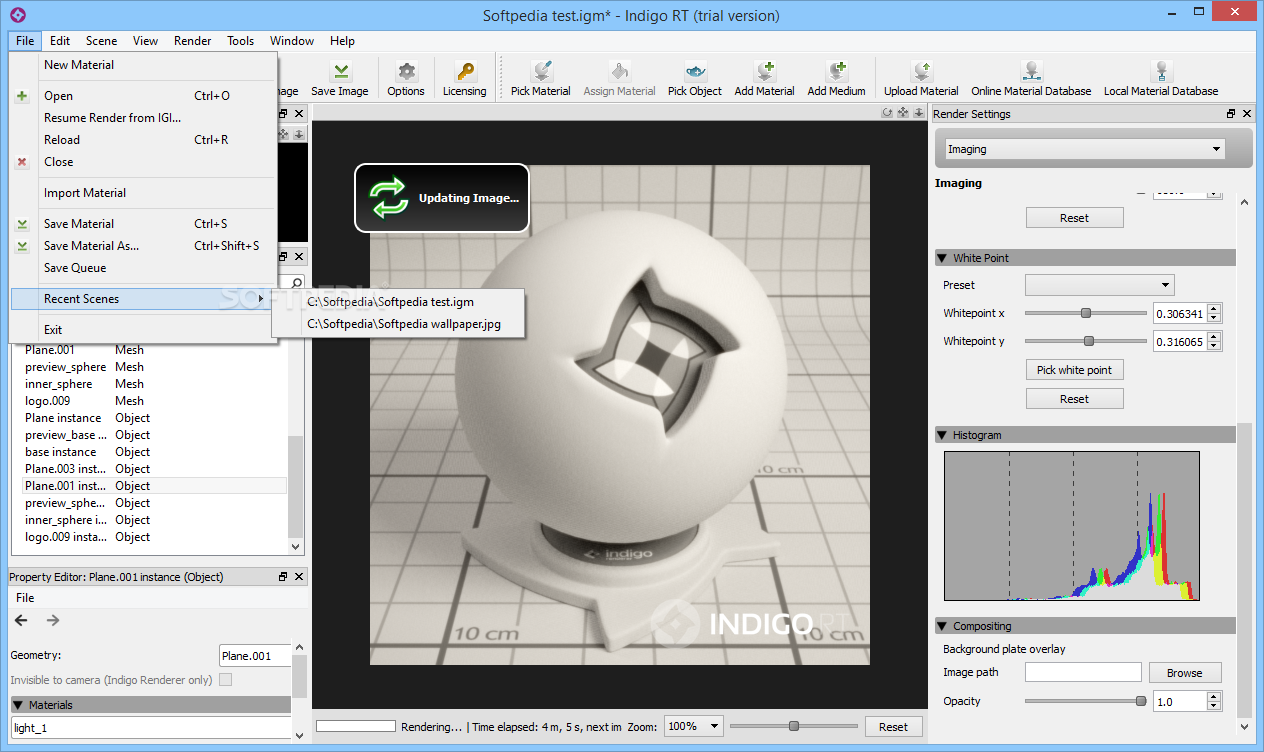Select the base instance Object row
This screenshot has width=1264, height=752.
coord(155,452)
